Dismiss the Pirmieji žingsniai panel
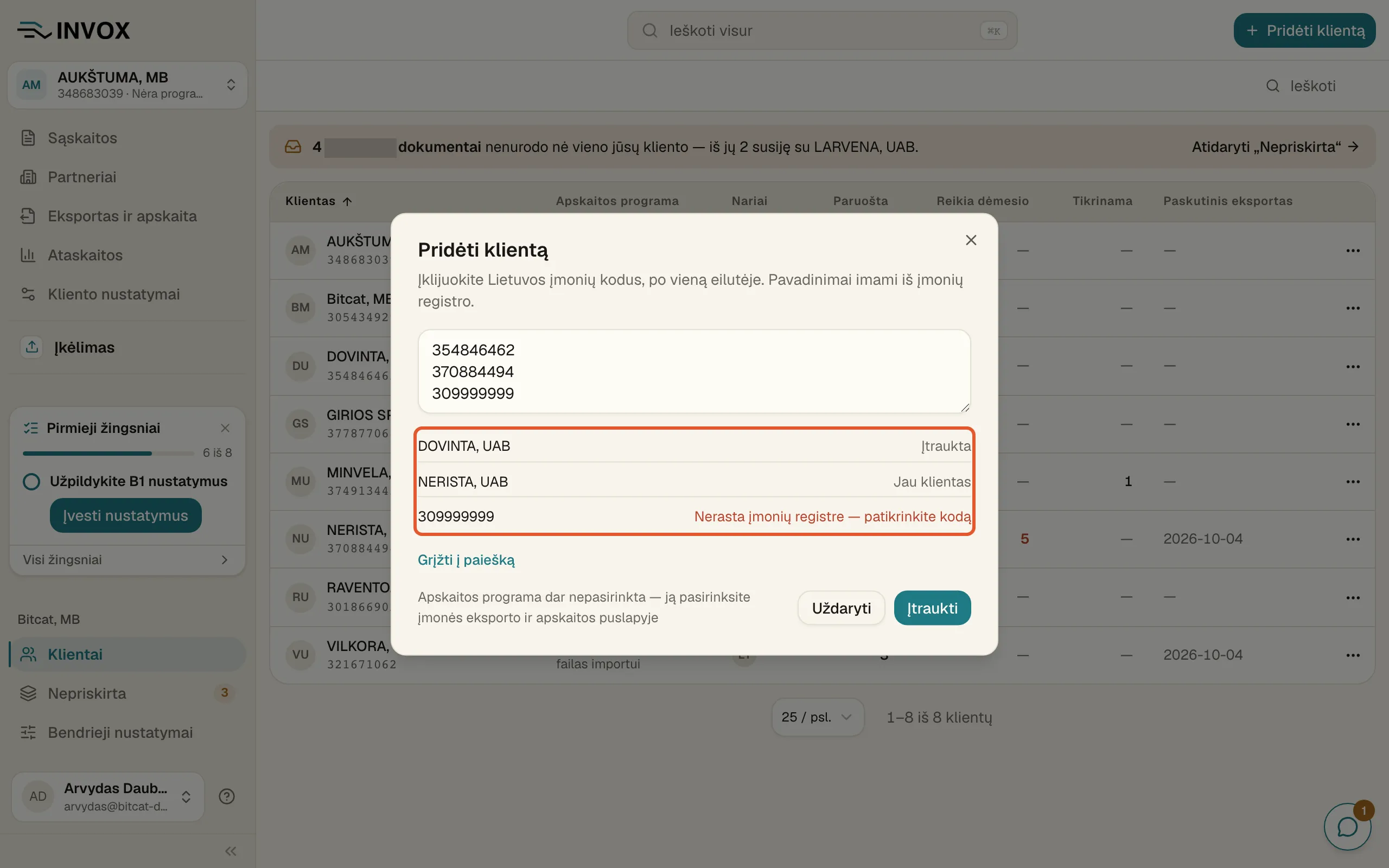Image resolution: width=1389 pixels, height=868 pixels. click(x=225, y=427)
